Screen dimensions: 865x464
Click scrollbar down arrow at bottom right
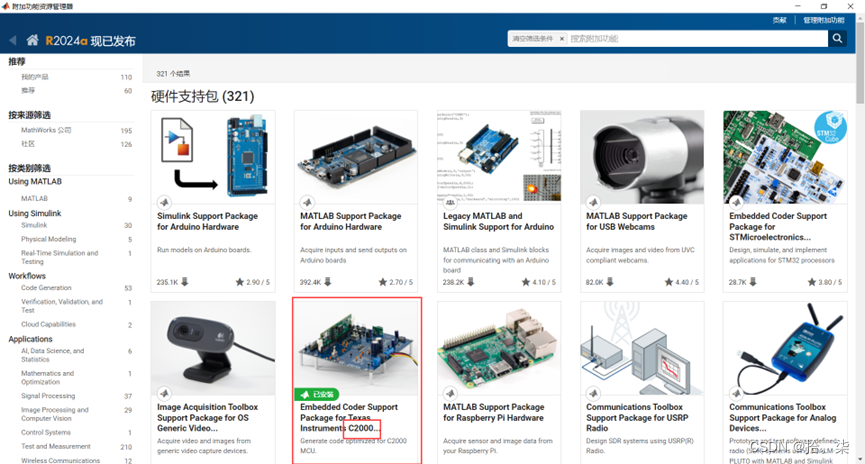tap(860, 459)
